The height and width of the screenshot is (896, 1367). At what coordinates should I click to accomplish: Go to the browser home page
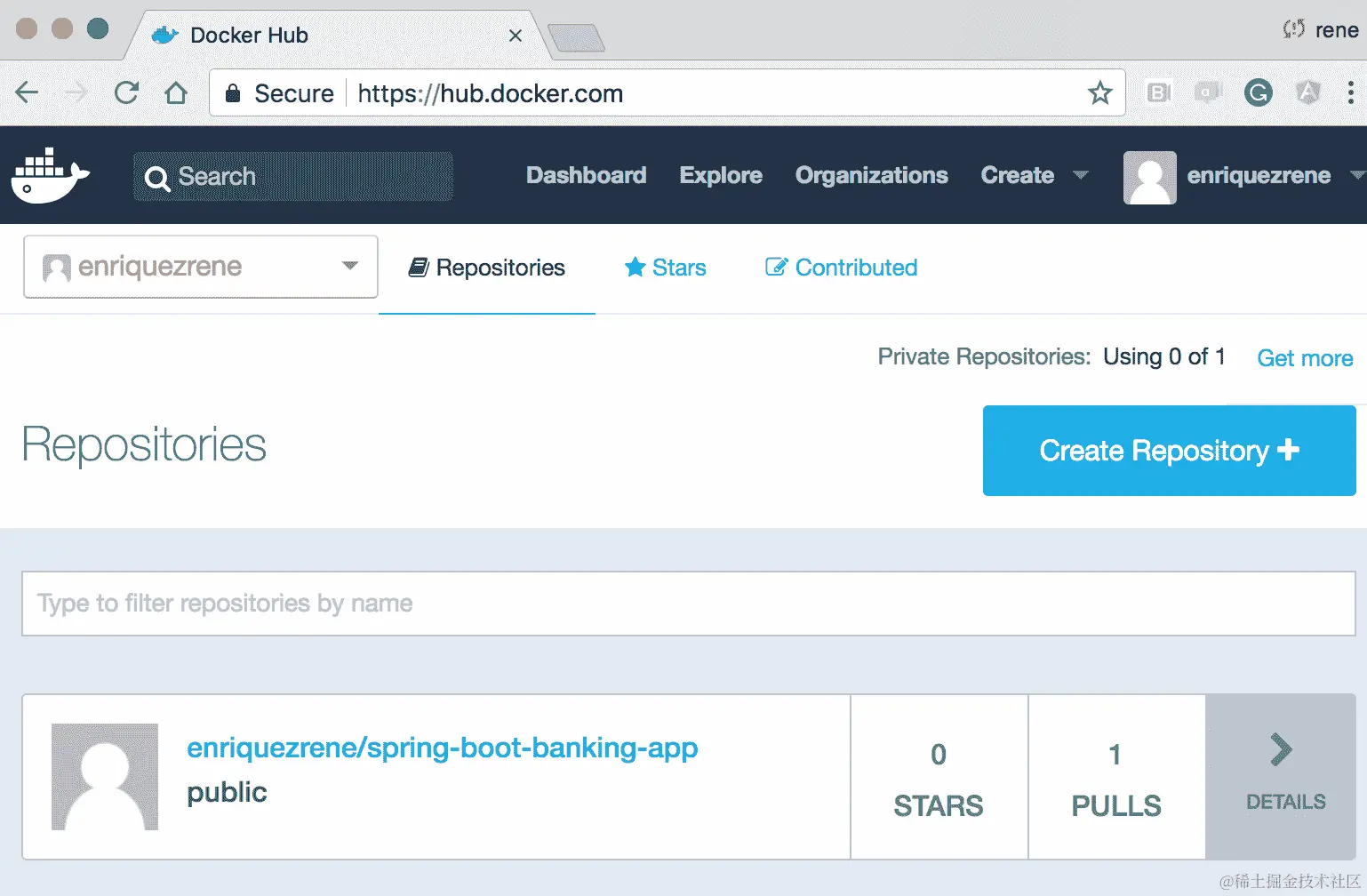coord(176,92)
